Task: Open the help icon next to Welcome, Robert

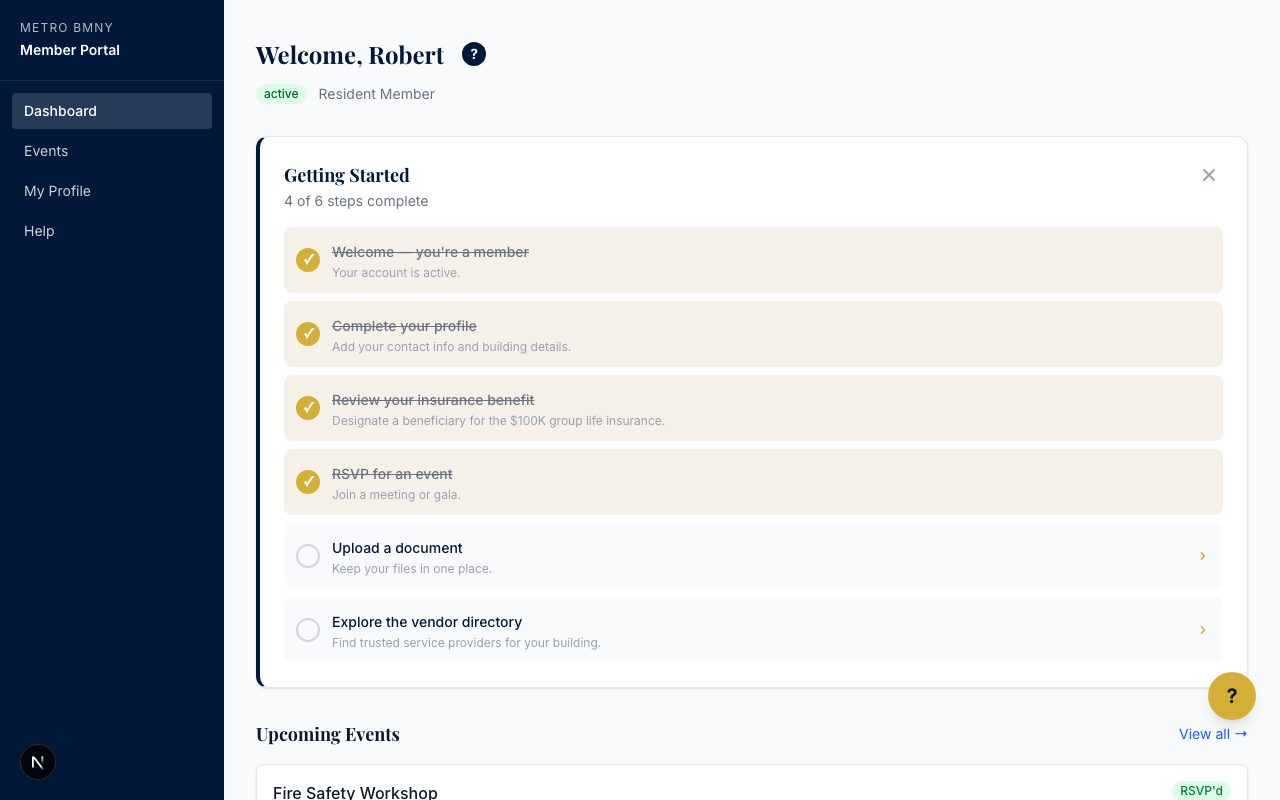Action: pos(473,54)
